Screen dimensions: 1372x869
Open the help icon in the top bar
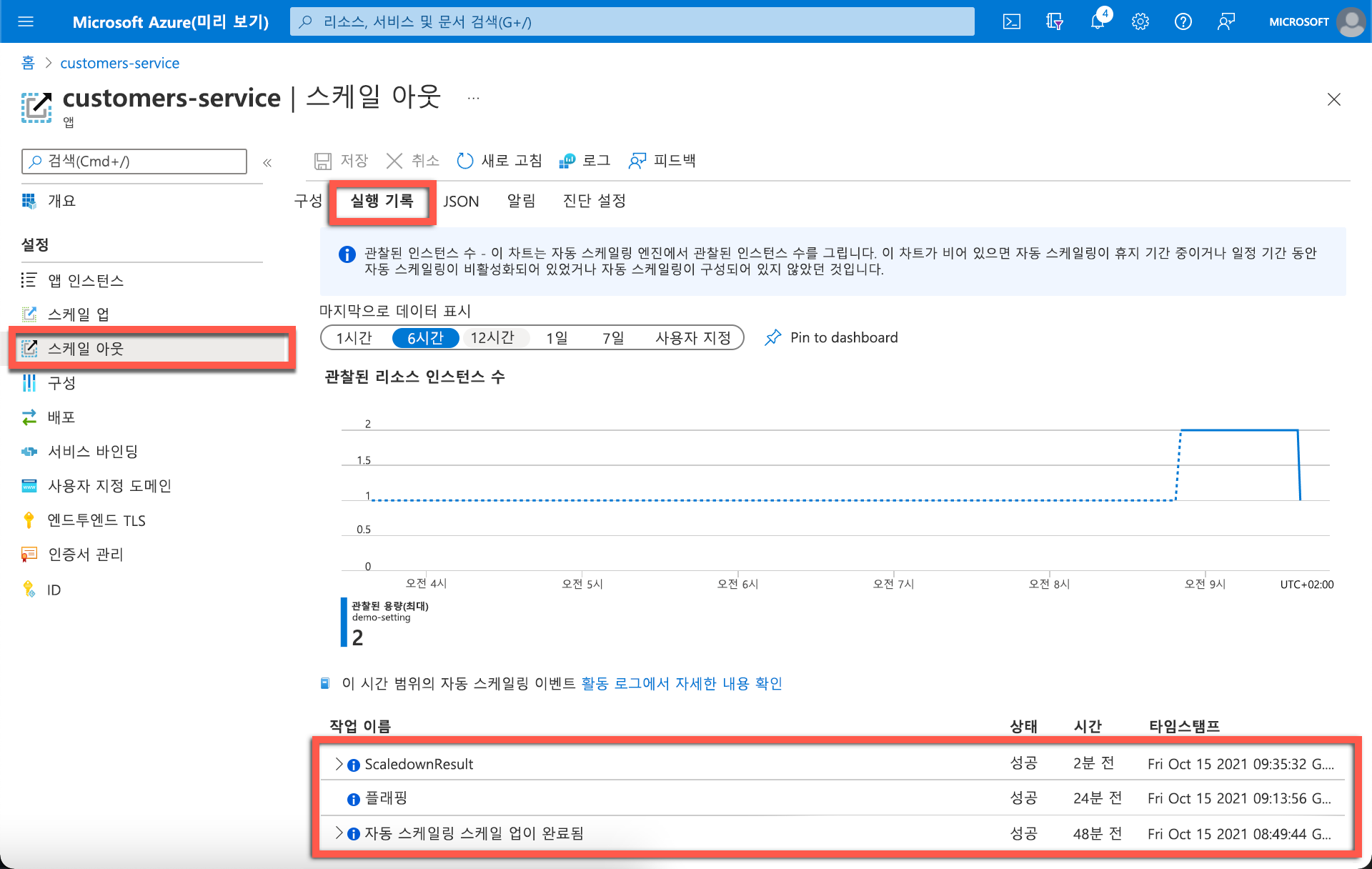1183,21
